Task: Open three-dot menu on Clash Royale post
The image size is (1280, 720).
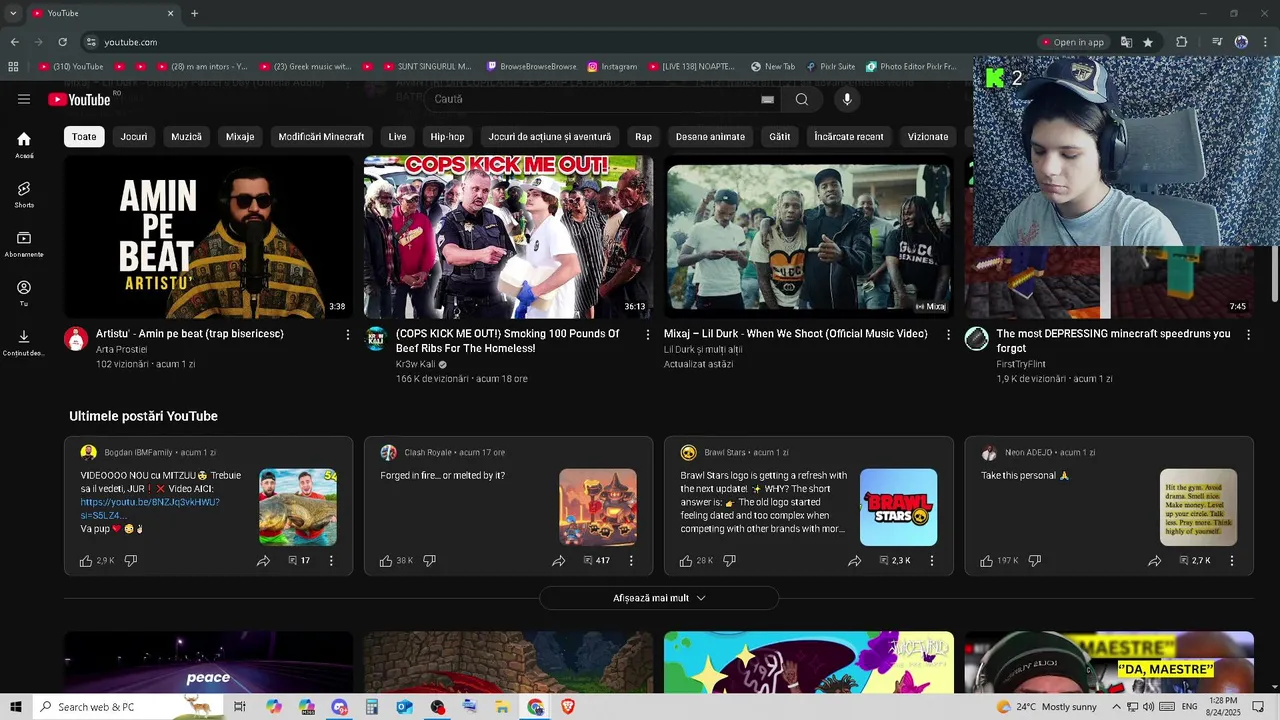Action: click(631, 561)
